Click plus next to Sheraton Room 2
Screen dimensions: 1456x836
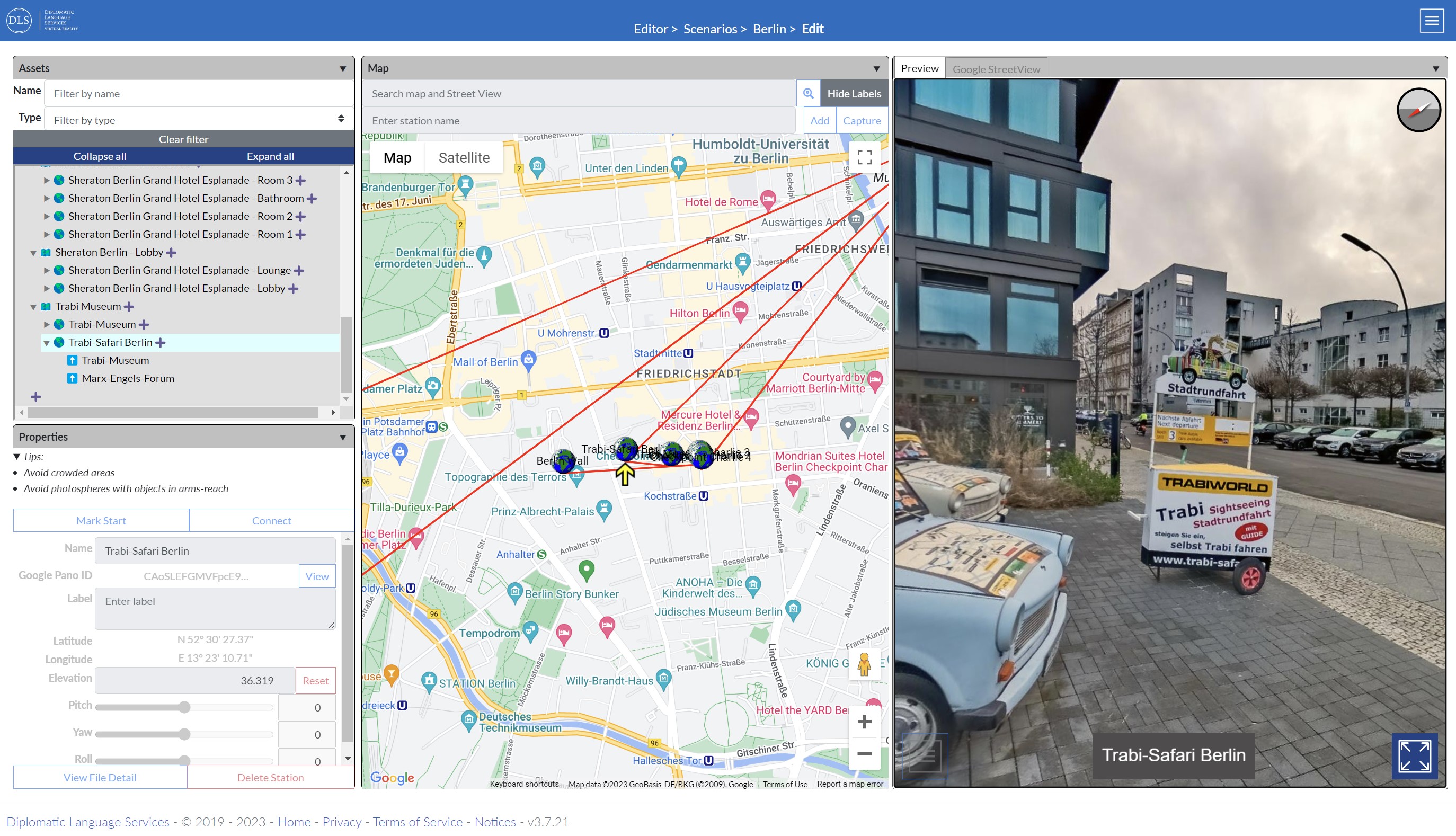coord(300,217)
